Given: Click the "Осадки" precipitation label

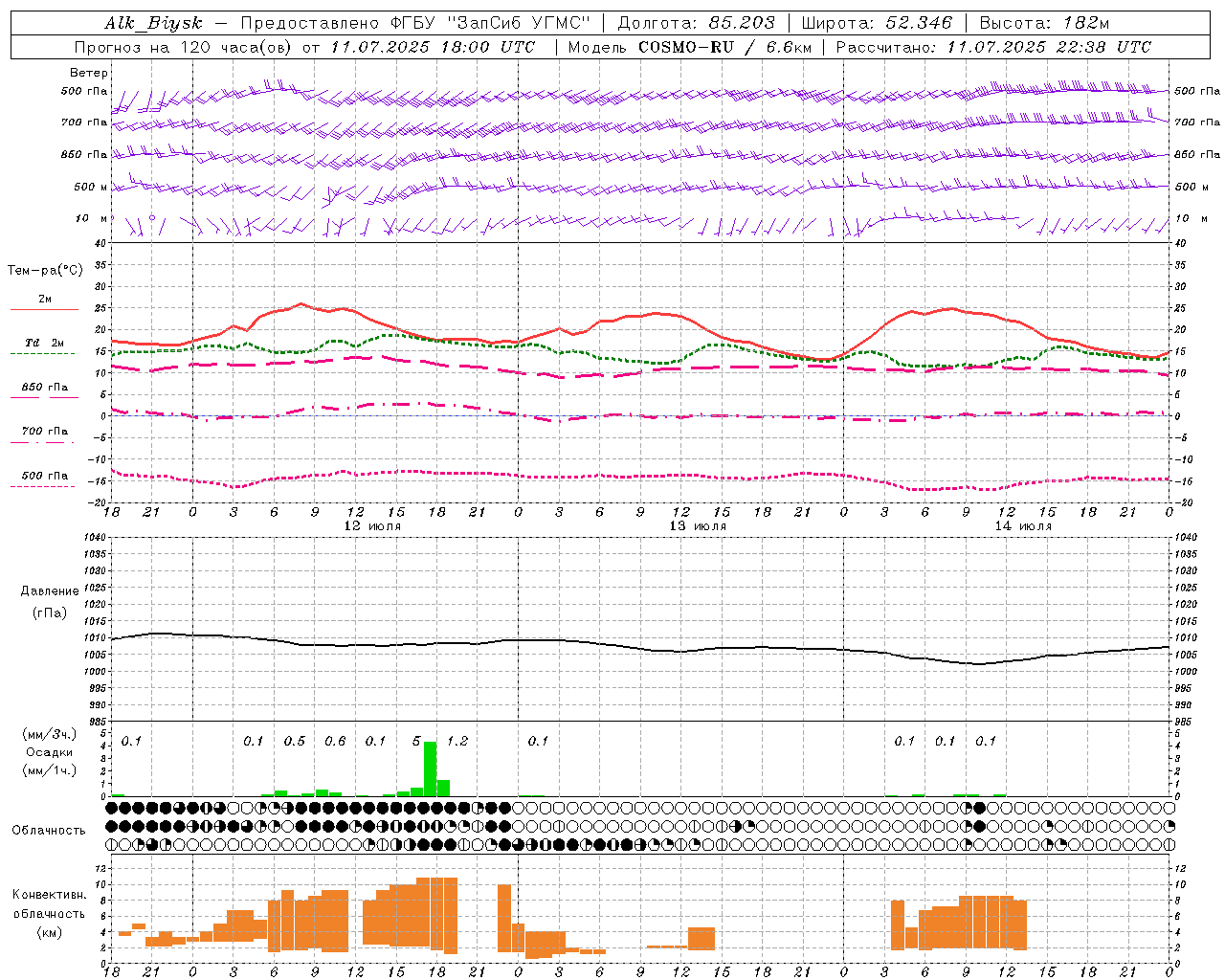Looking at the screenshot, I should 50,752.
